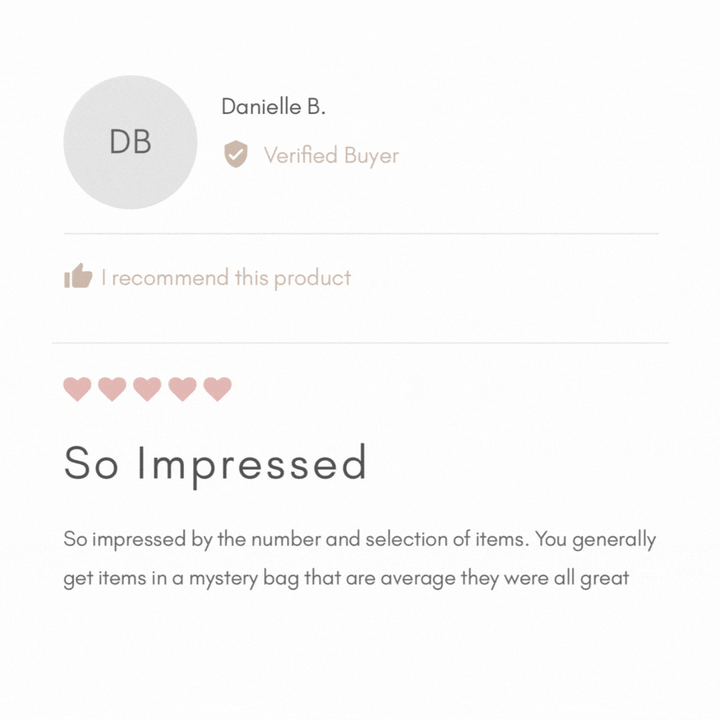Click 'I recommend this product' text
The width and height of the screenshot is (720, 720).
226,278
